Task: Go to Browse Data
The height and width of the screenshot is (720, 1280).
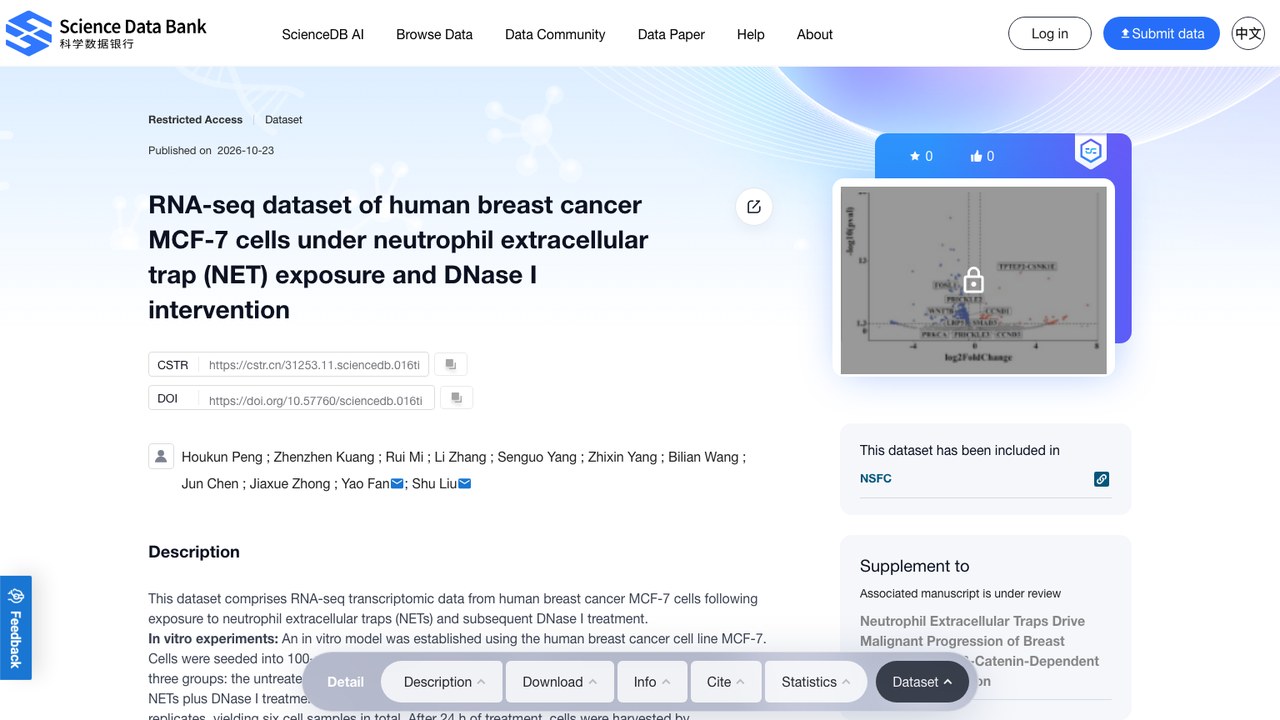Action: click(434, 34)
